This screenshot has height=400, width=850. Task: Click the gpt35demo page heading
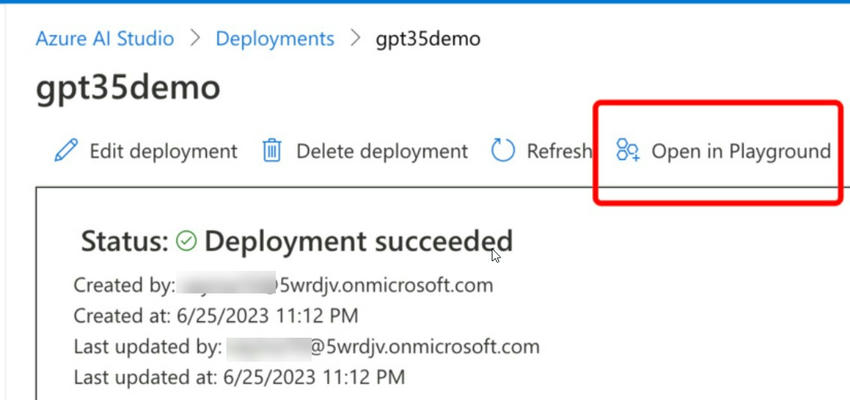pos(127,88)
